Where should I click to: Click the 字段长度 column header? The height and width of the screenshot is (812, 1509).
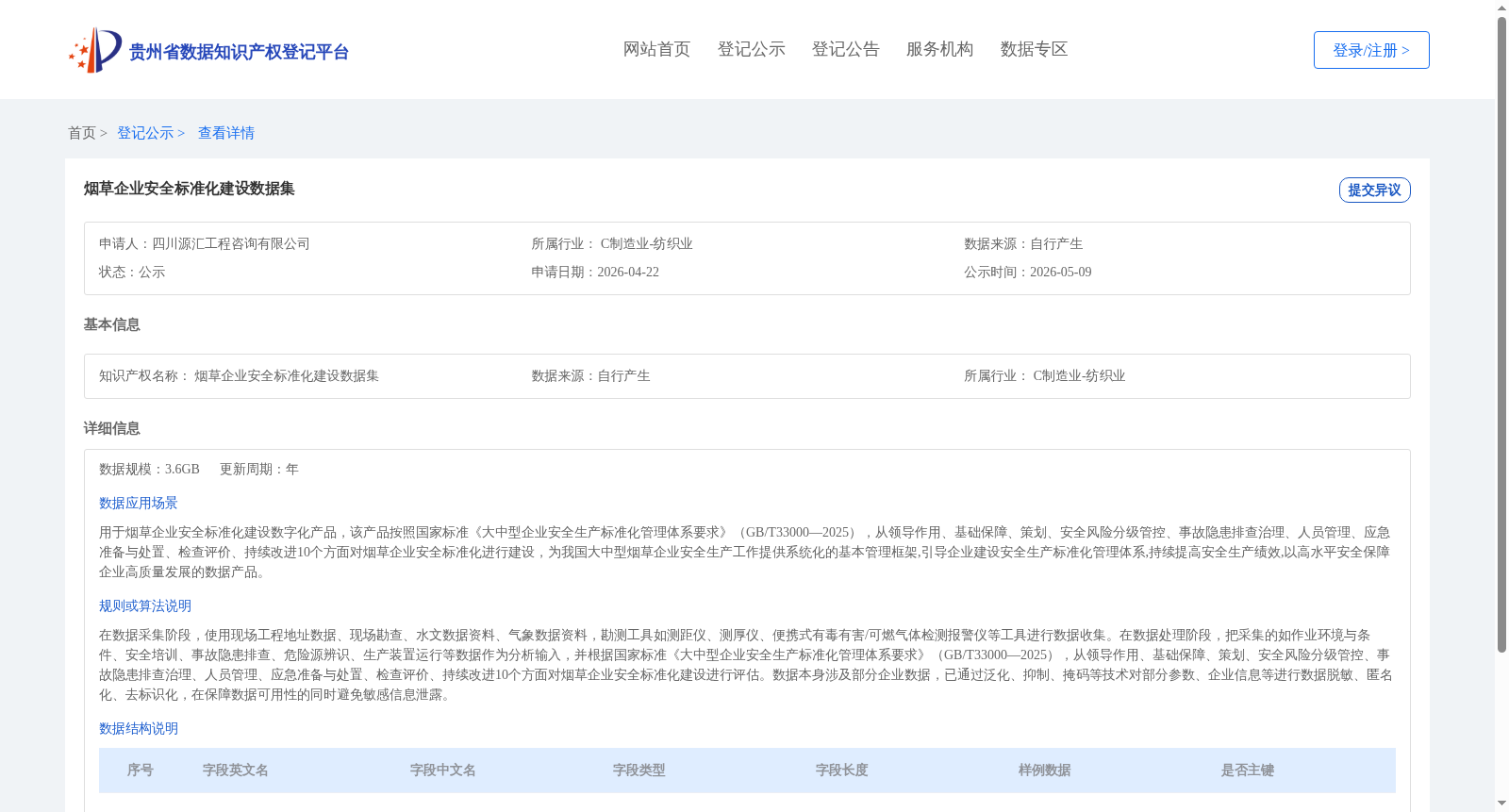click(842, 771)
